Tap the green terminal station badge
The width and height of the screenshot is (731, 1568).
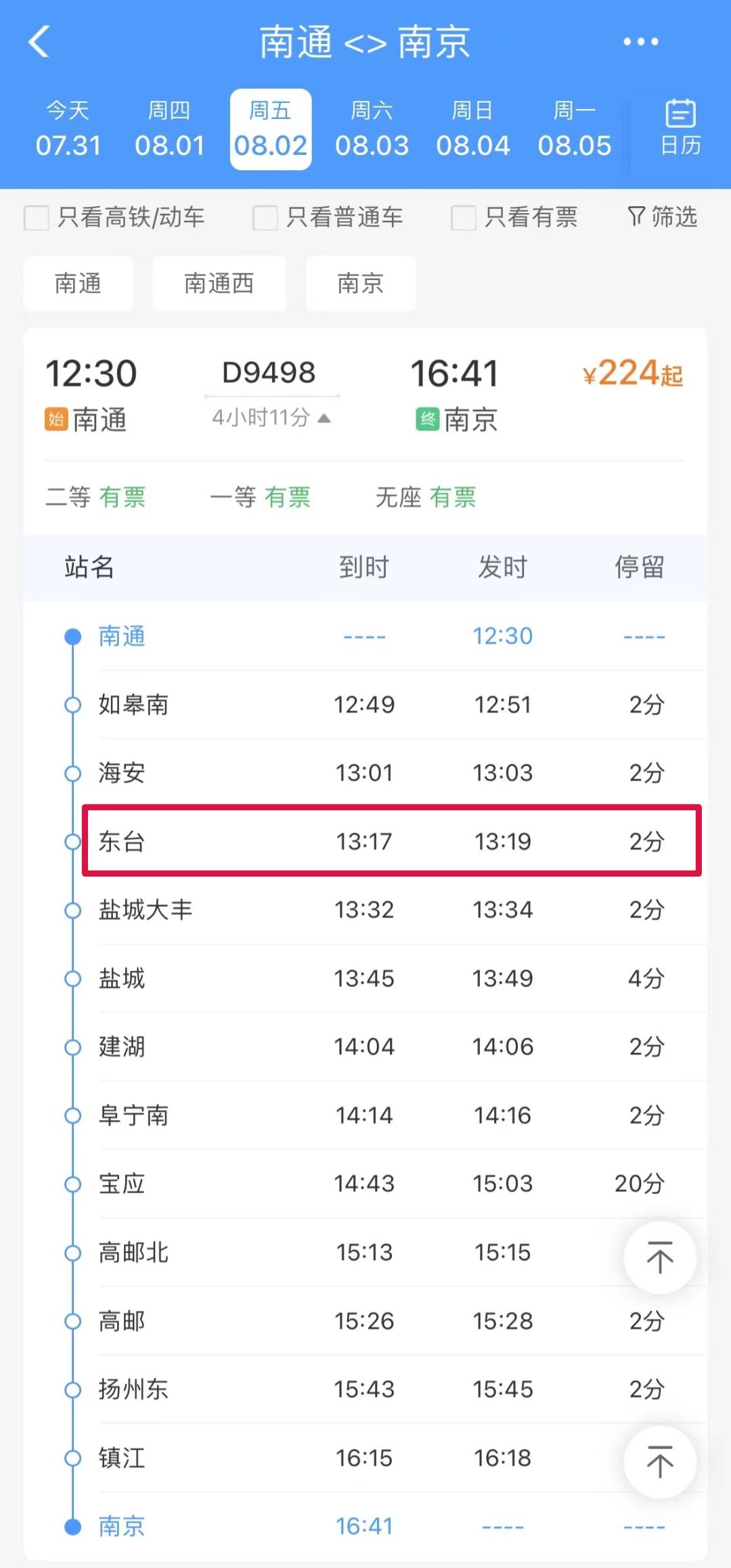point(428,419)
